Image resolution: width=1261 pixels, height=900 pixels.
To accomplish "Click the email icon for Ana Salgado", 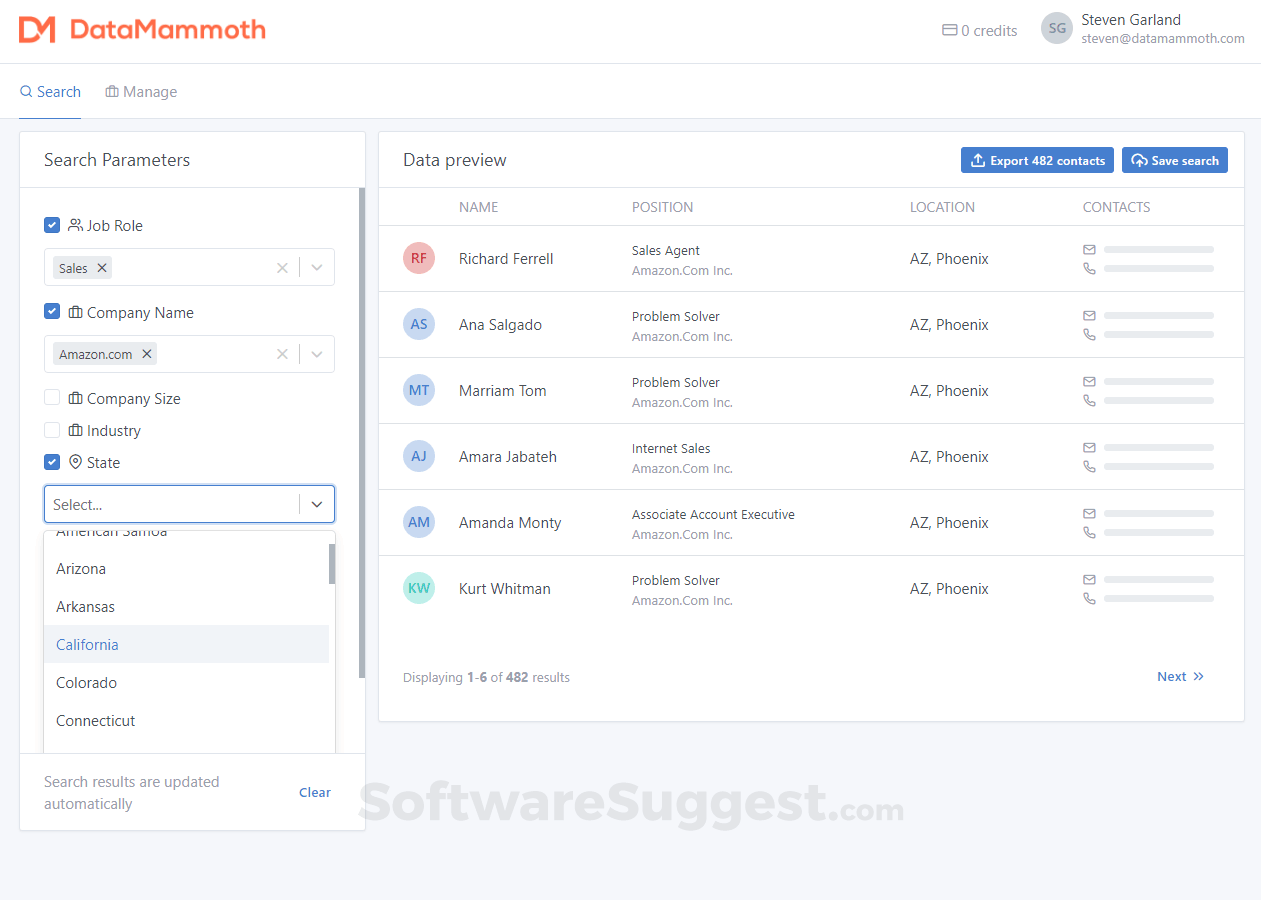I will pyautogui.click(x=1089, y=315).
